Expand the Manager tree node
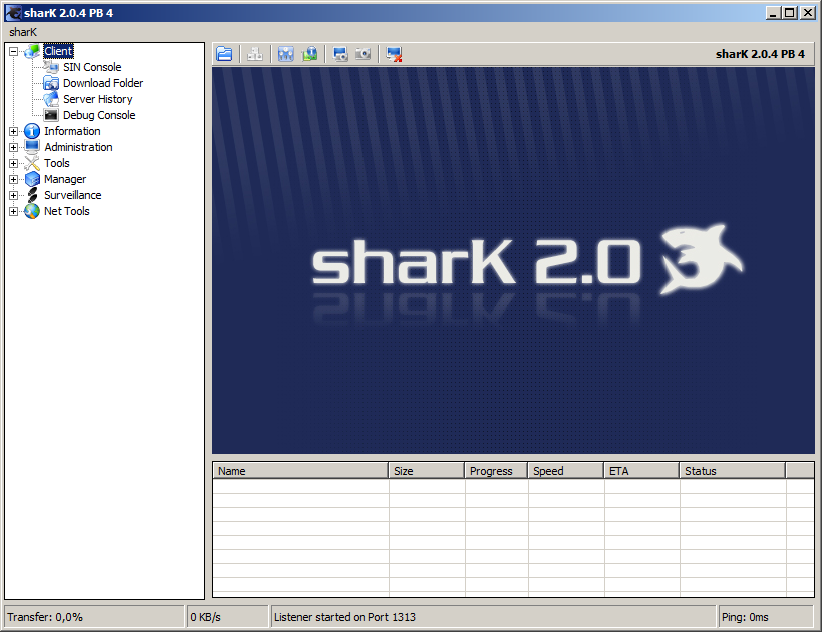822x632 pixels. click(x=13, y=179)
